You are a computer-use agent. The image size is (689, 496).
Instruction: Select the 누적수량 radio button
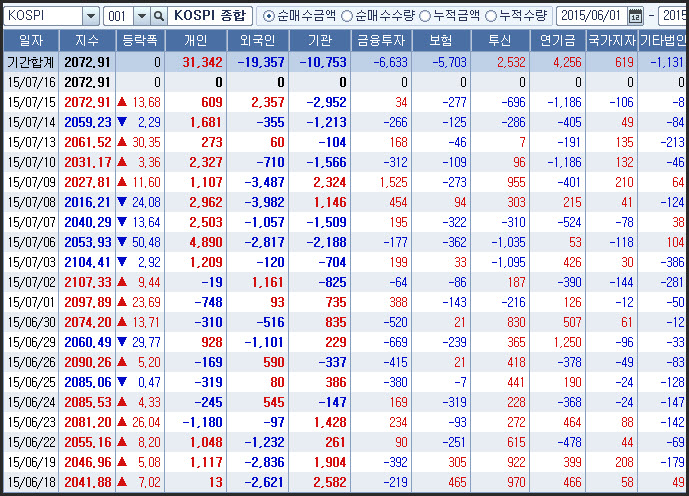click(x=491, y=16)
